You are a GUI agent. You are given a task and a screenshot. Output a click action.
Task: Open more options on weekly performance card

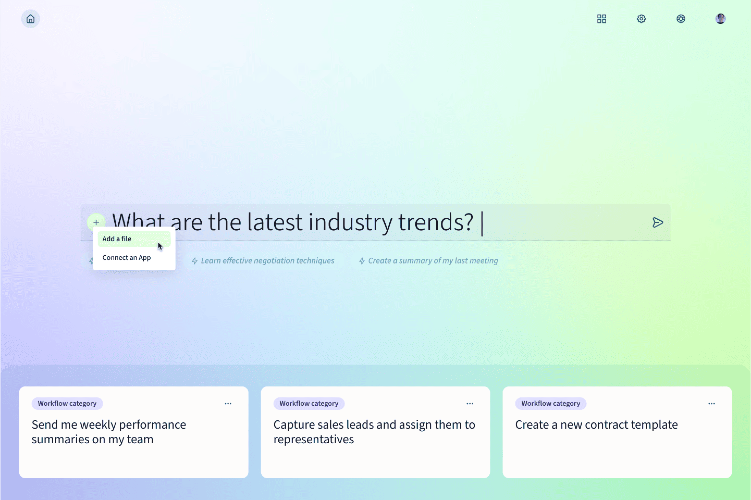[x=228, y=404]
